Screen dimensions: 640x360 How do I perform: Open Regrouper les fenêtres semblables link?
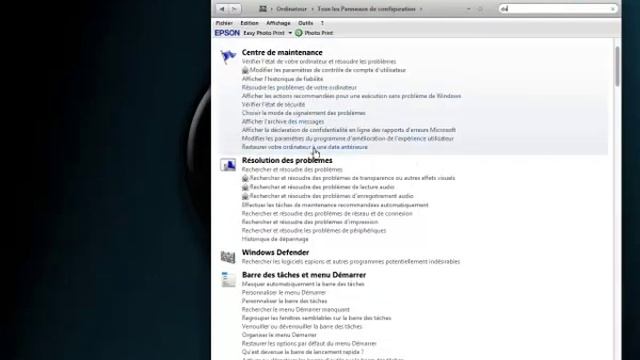pos(316,318)
